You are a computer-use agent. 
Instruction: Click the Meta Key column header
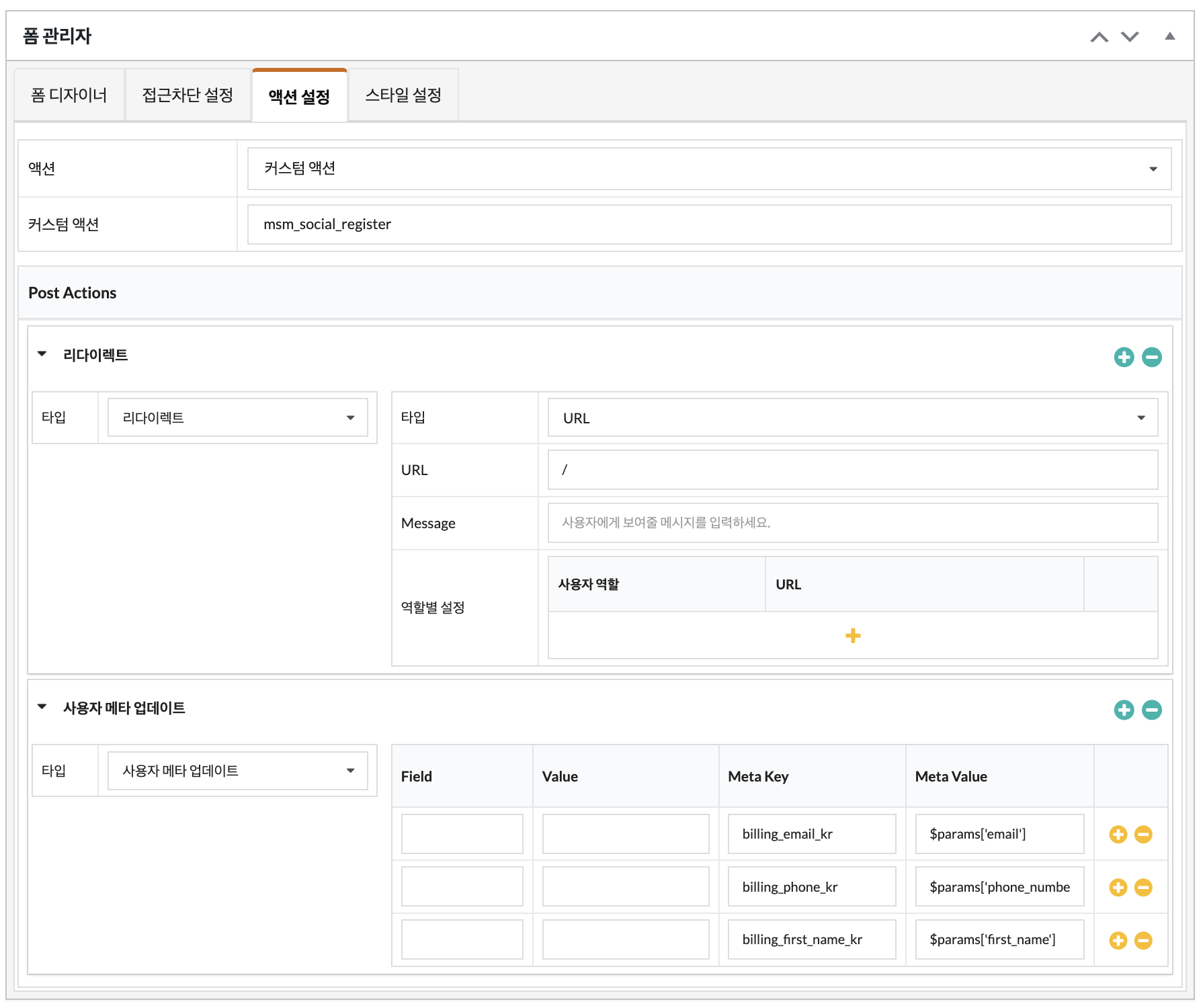(758, 777)
